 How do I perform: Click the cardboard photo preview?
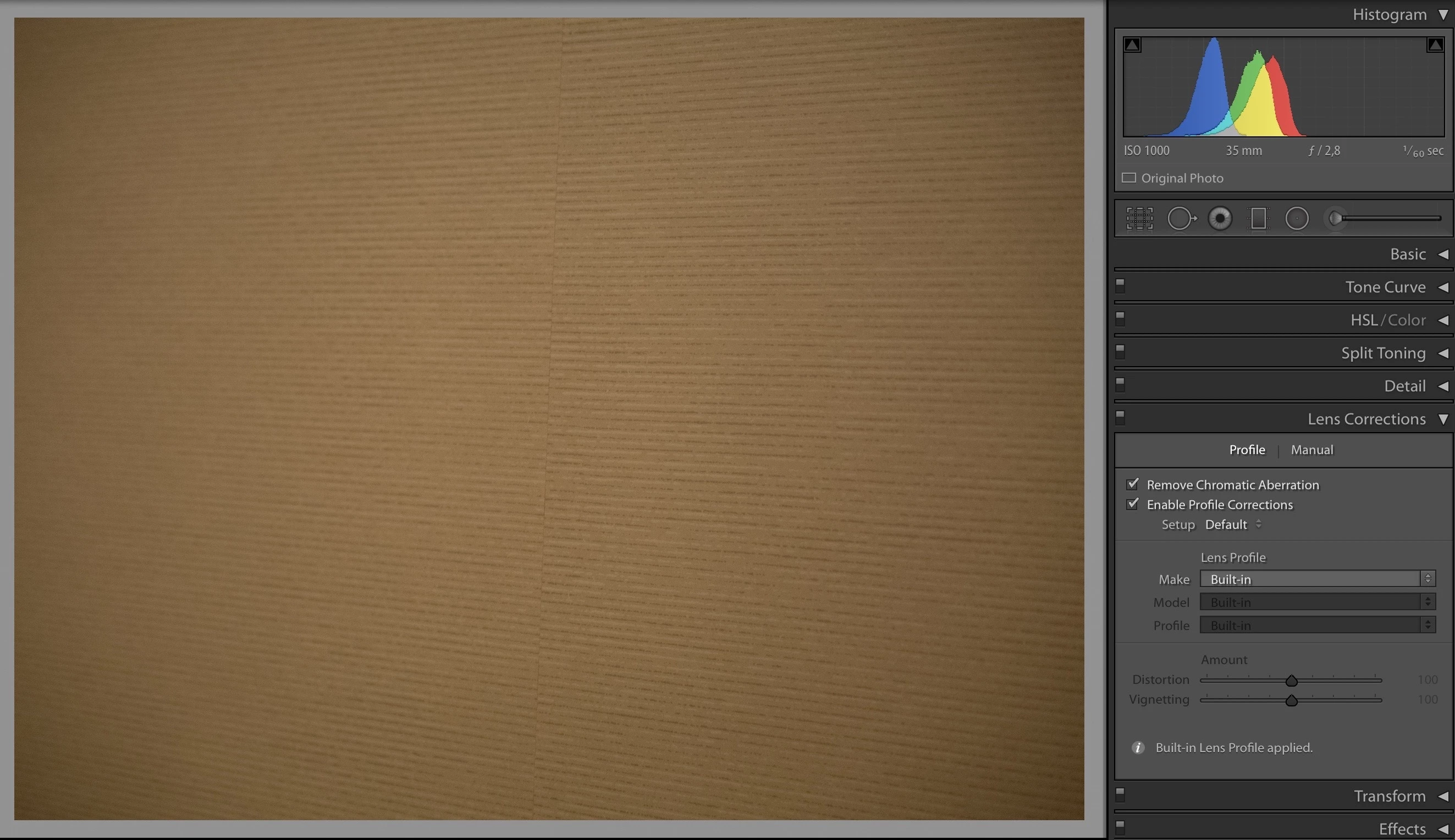[x=548, y=418]
